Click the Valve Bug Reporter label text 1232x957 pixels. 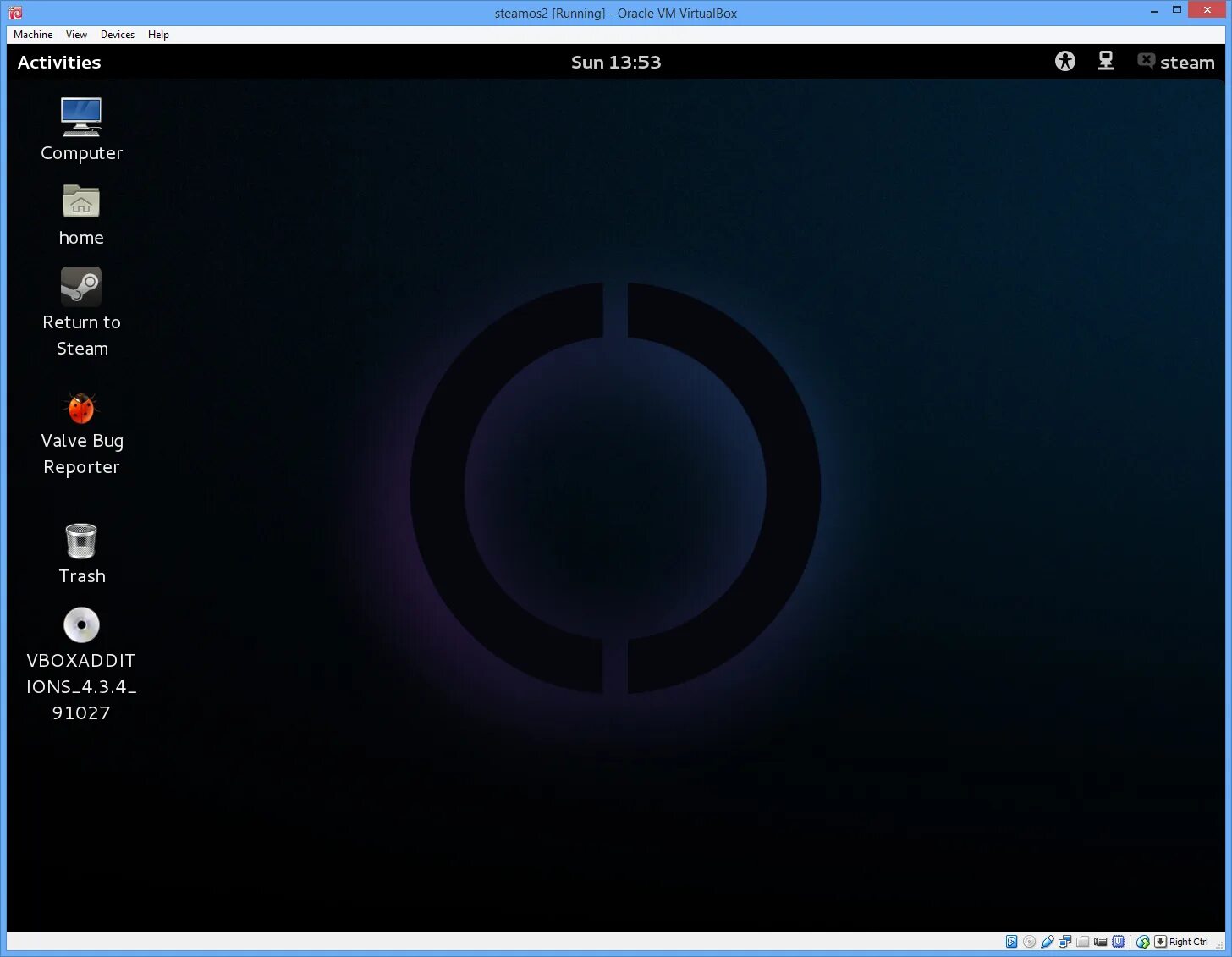tap(82, 454)
